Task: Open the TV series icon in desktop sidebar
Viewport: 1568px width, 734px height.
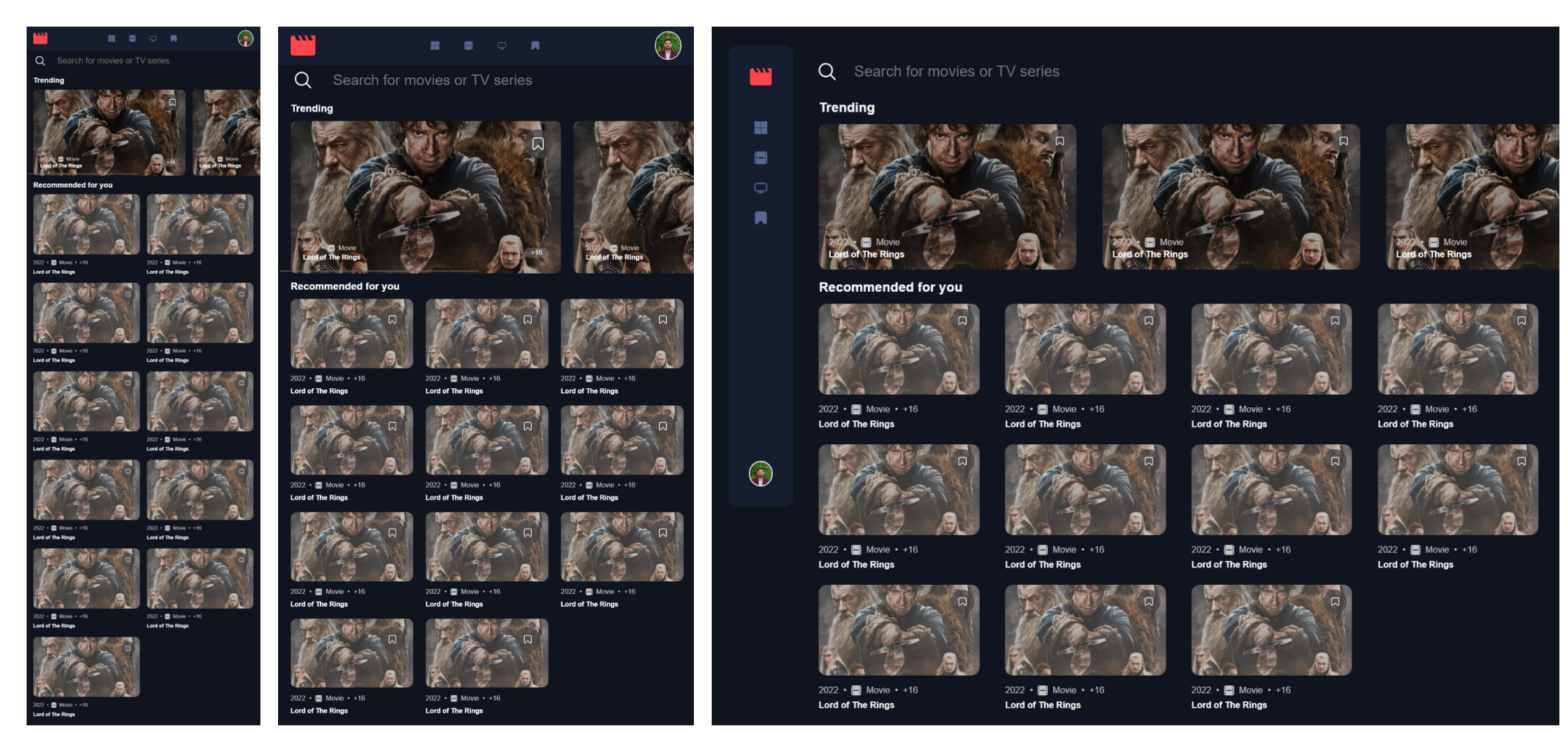Action: click(761, 188)
